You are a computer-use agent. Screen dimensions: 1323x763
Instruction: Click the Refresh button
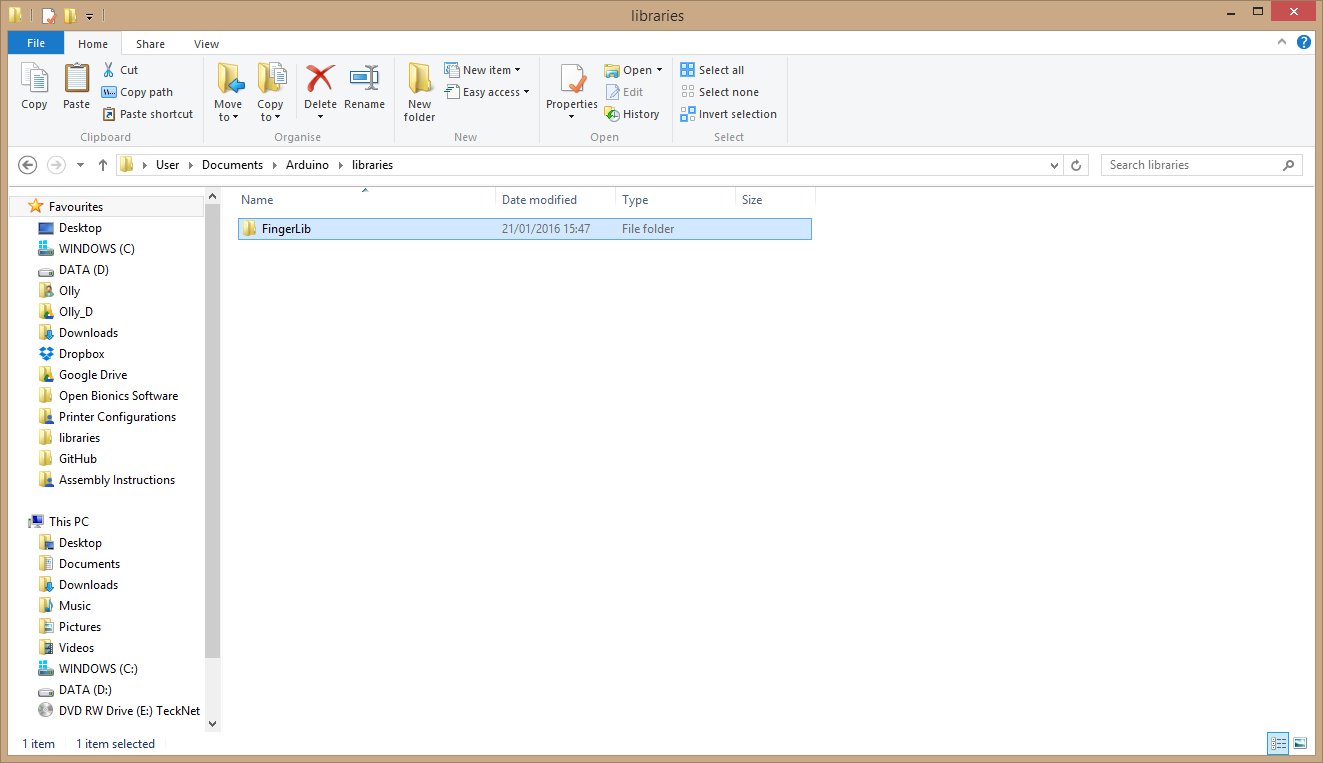point(1076,165)
